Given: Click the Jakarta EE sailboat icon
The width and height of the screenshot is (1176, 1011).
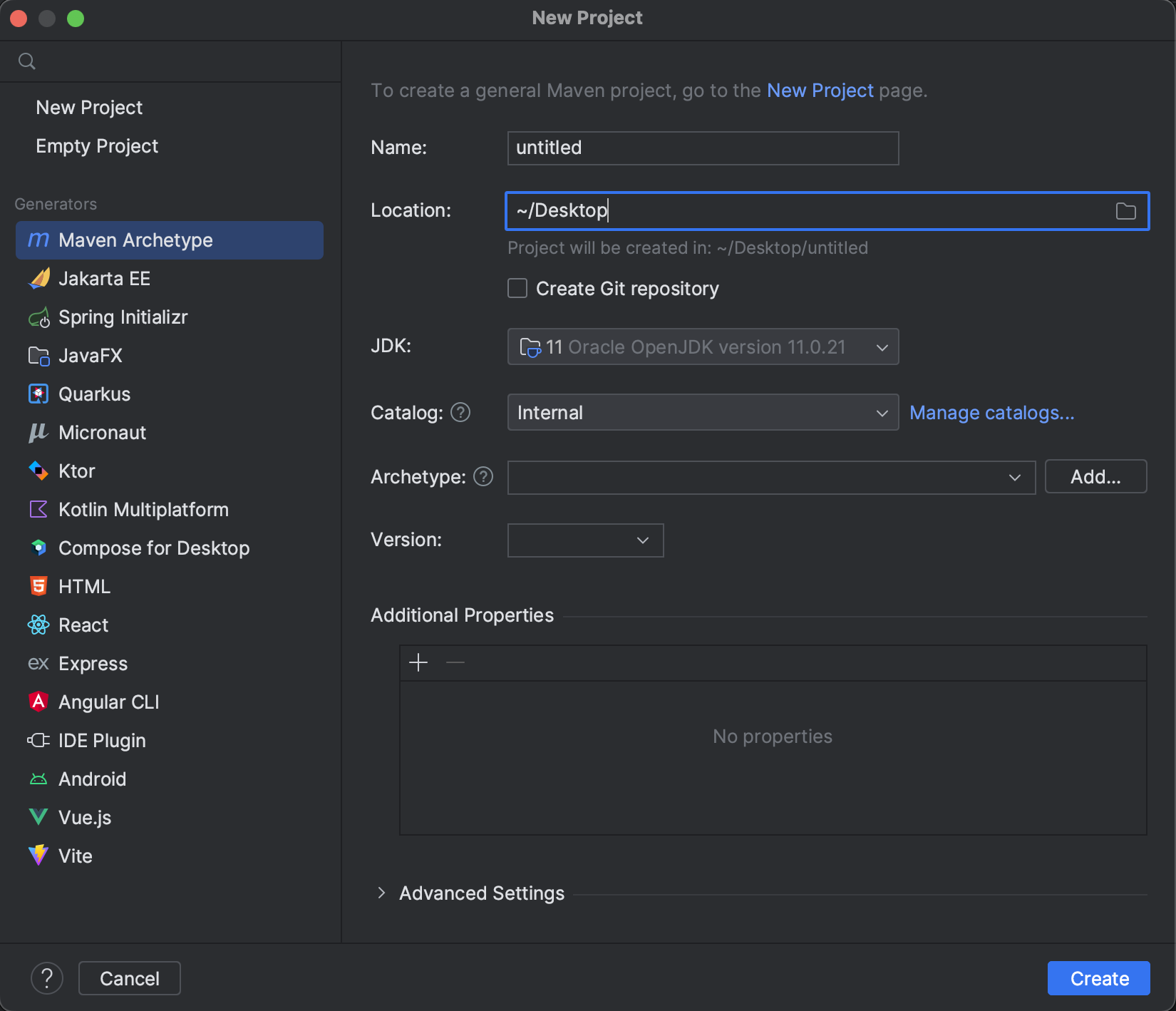Looking at the screenshot, I should coord(38,279).
